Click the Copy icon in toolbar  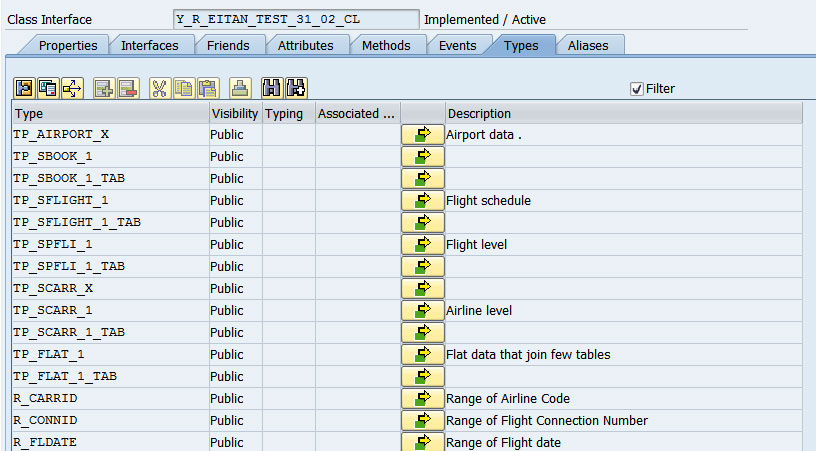pos(184,88)
